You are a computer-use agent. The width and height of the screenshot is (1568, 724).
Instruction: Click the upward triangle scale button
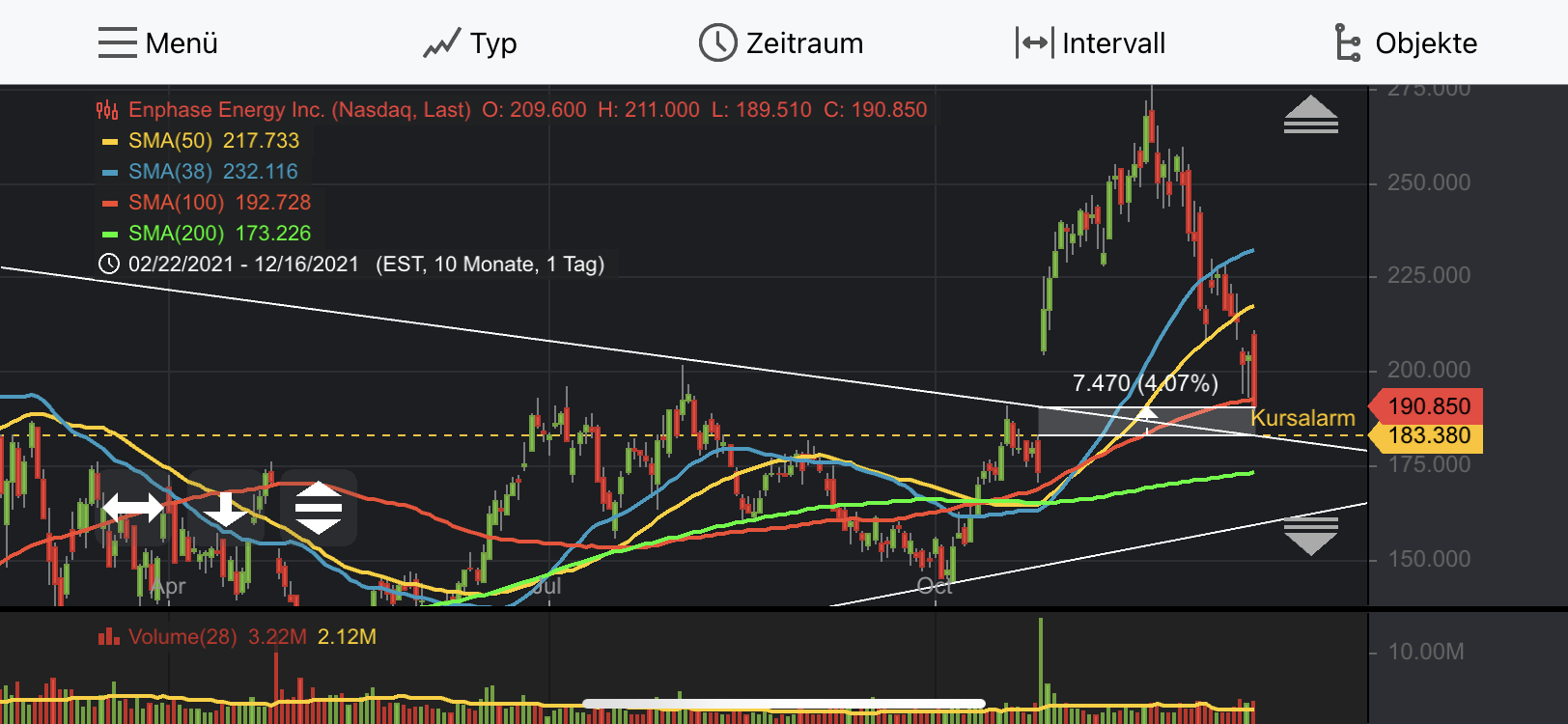pos(1310,114)
